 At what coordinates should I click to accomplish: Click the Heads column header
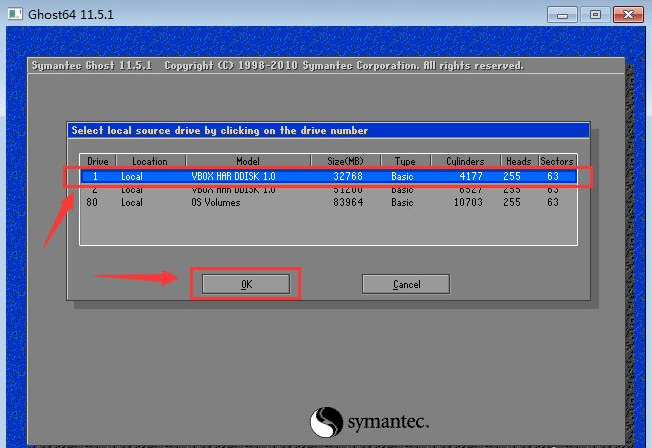tap(519, 161)
